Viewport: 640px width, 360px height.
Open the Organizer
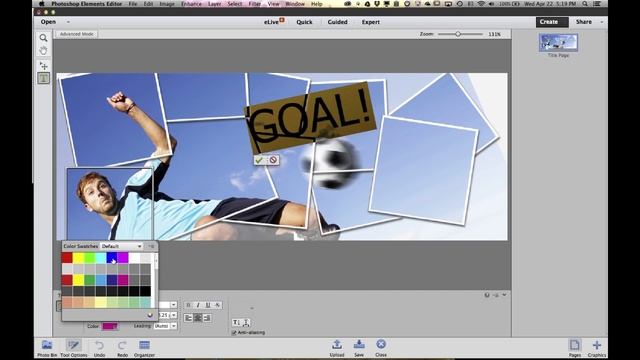144,348
